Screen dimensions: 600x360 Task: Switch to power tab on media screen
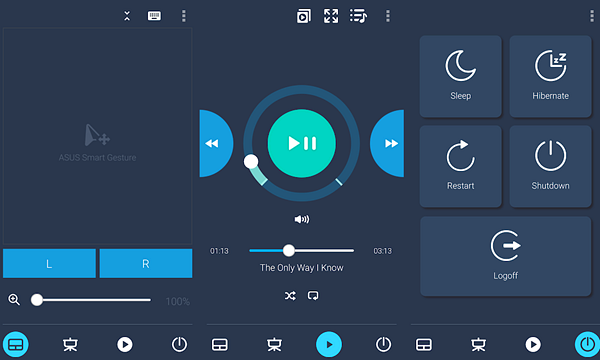click(x=383, y=345)
